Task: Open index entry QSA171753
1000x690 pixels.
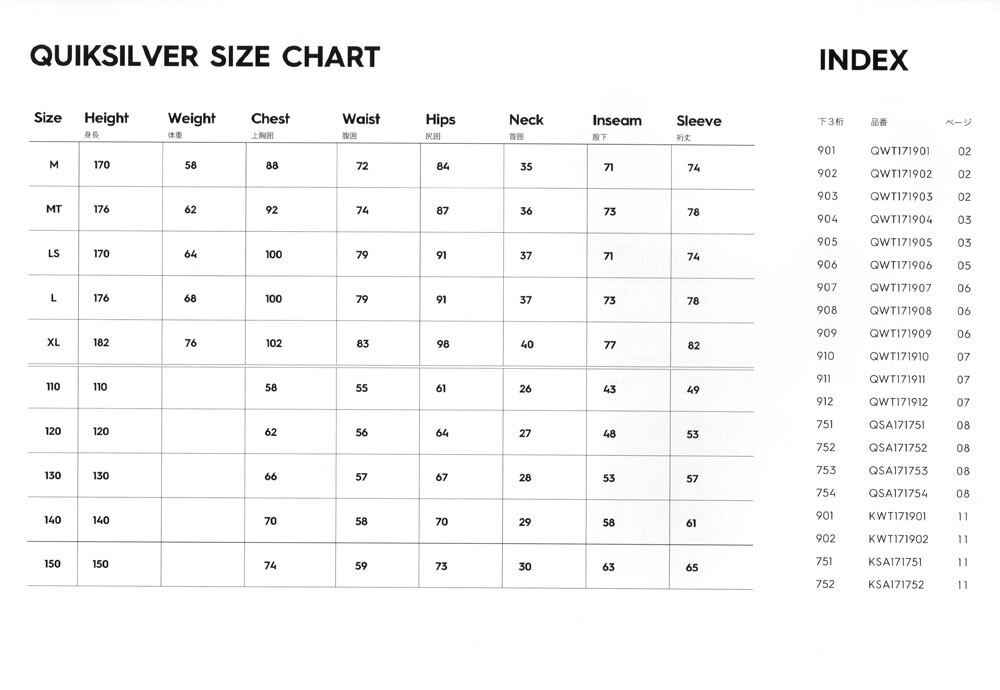Action: pos(898,470)
